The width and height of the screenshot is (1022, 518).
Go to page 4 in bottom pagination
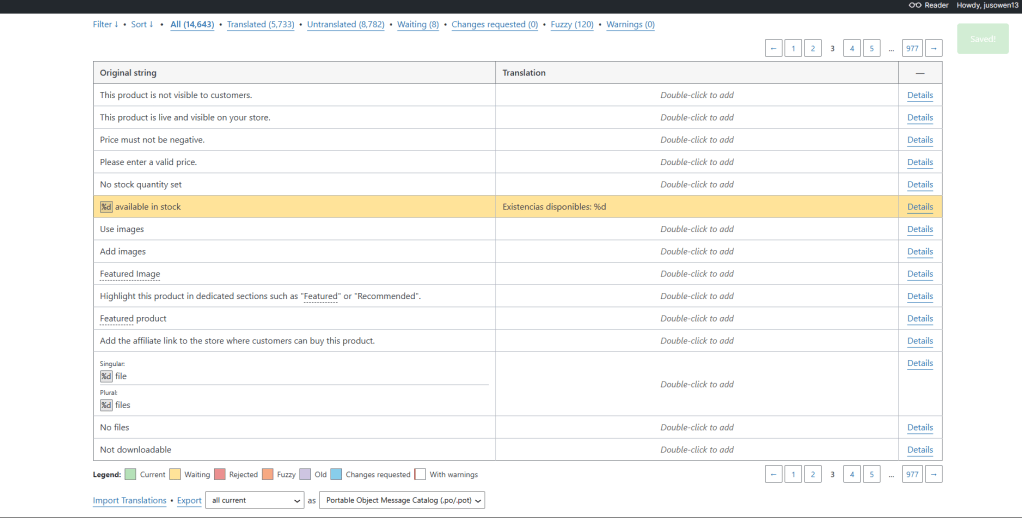(852, 474)
